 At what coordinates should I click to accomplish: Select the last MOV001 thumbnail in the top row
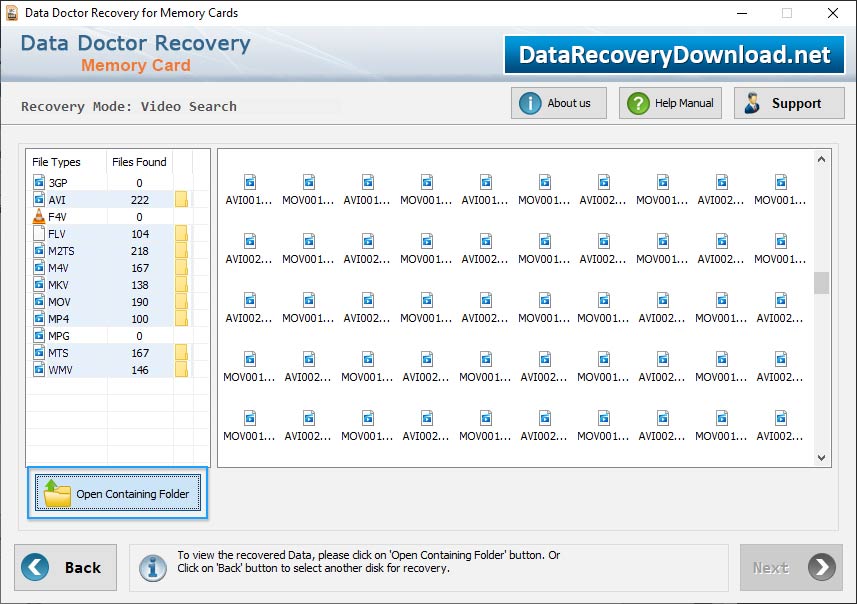(780, 190)
